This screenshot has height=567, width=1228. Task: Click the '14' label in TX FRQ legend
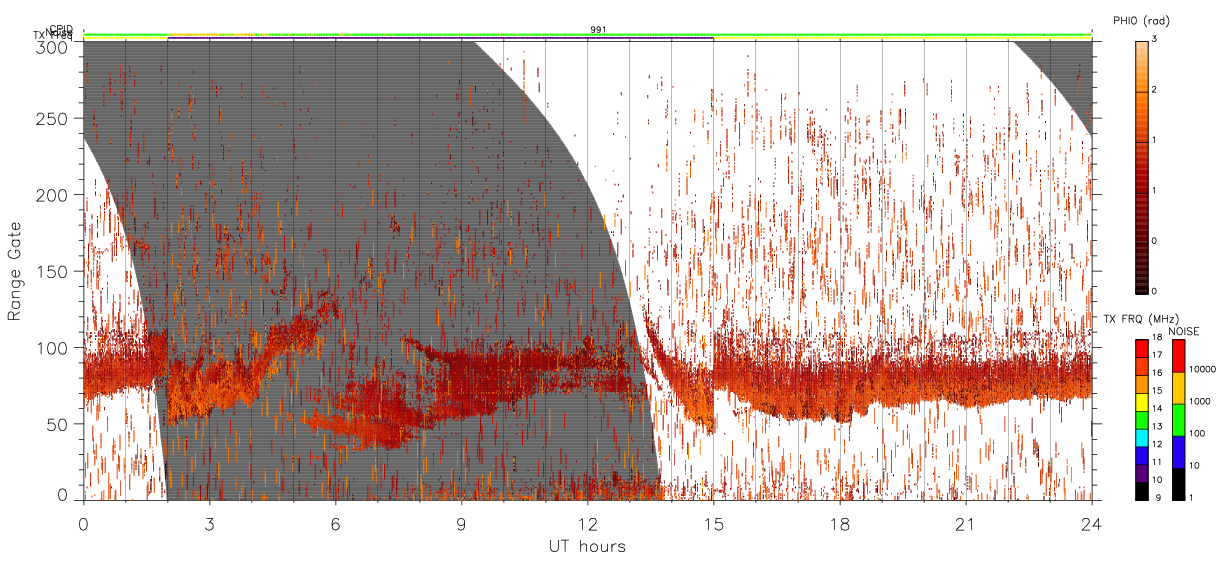pos(1158,409)
